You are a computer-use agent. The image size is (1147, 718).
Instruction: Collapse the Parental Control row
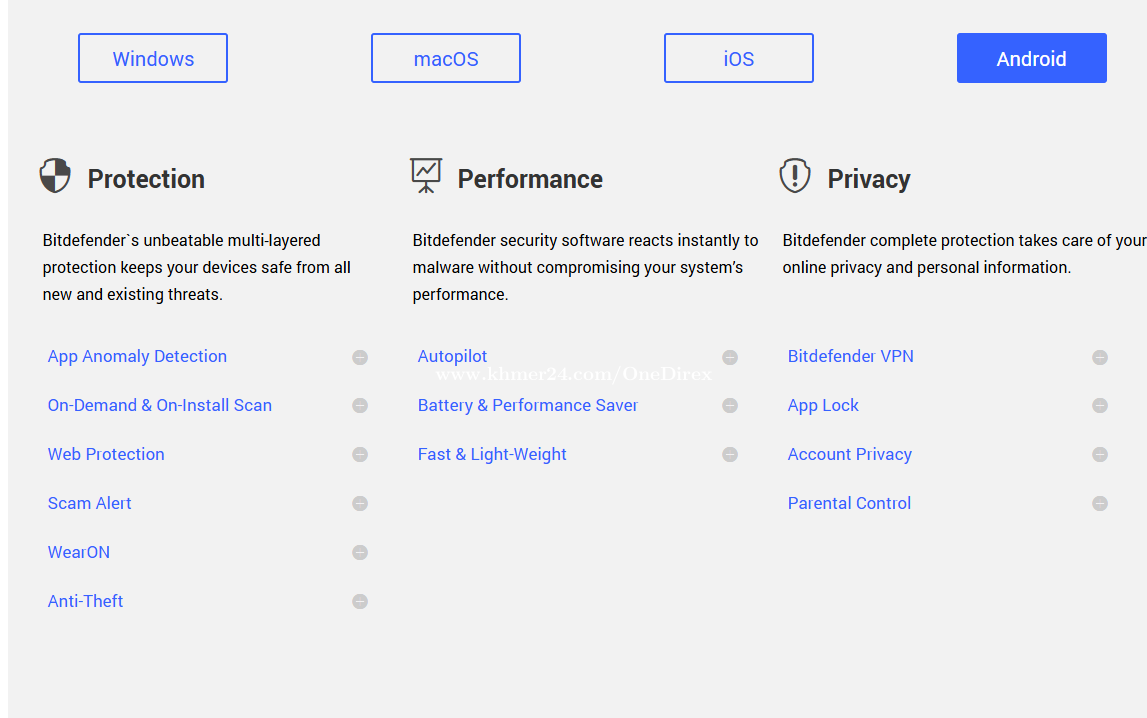click(x=1100, y=504)
